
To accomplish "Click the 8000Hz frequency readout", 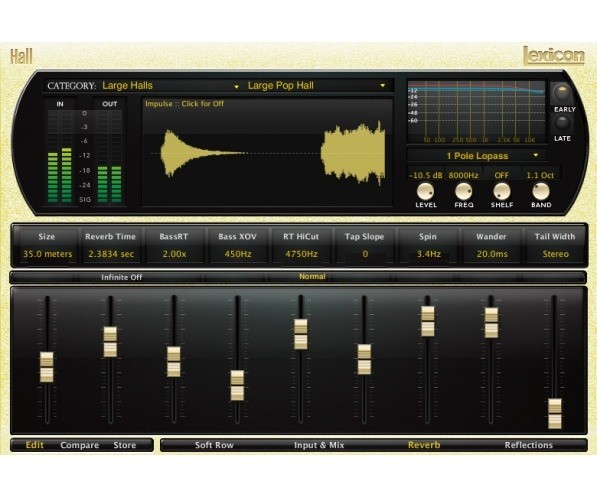I will (463, 175).
